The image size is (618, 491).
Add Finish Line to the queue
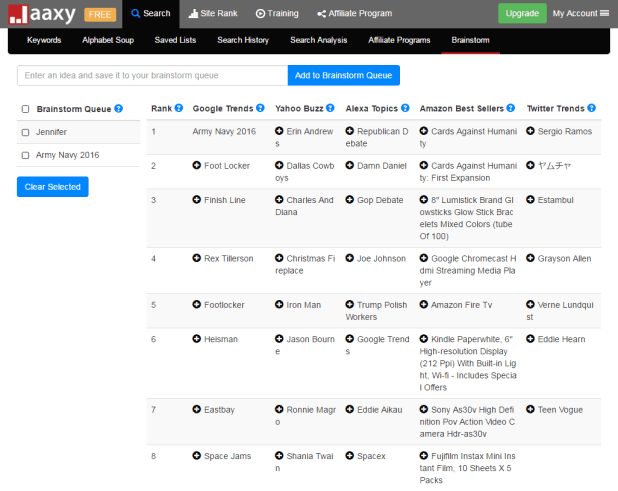[x=196, y=200]
